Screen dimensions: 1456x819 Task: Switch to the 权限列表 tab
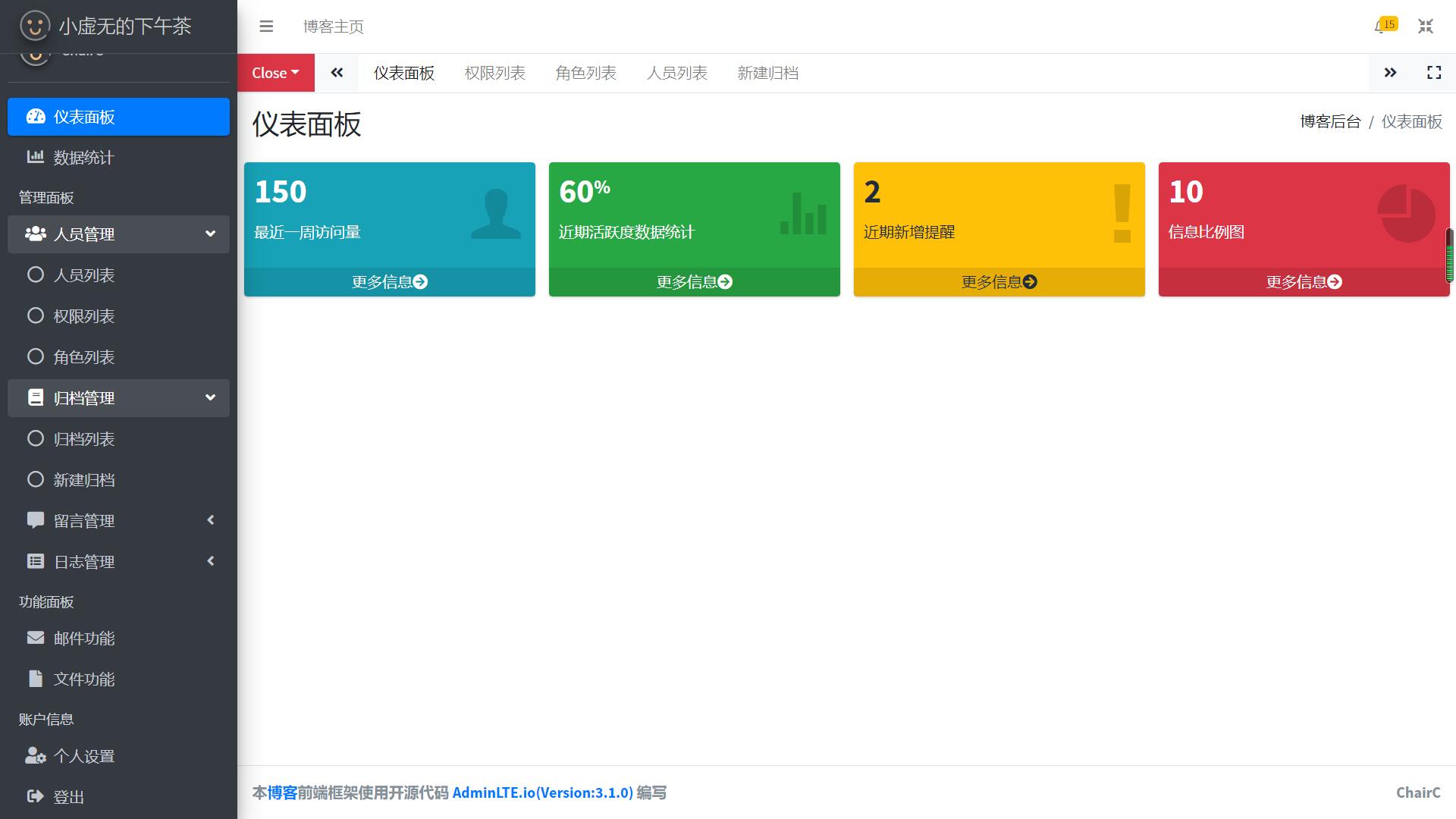point(494,73)
